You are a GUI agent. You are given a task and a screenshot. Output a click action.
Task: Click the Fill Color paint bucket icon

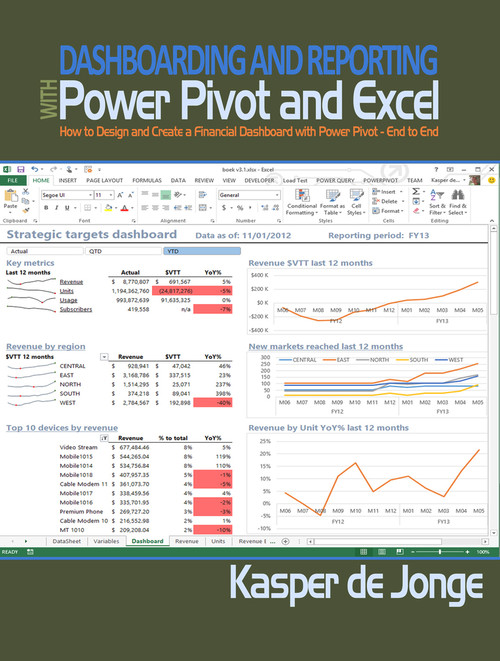pos(108,207)
